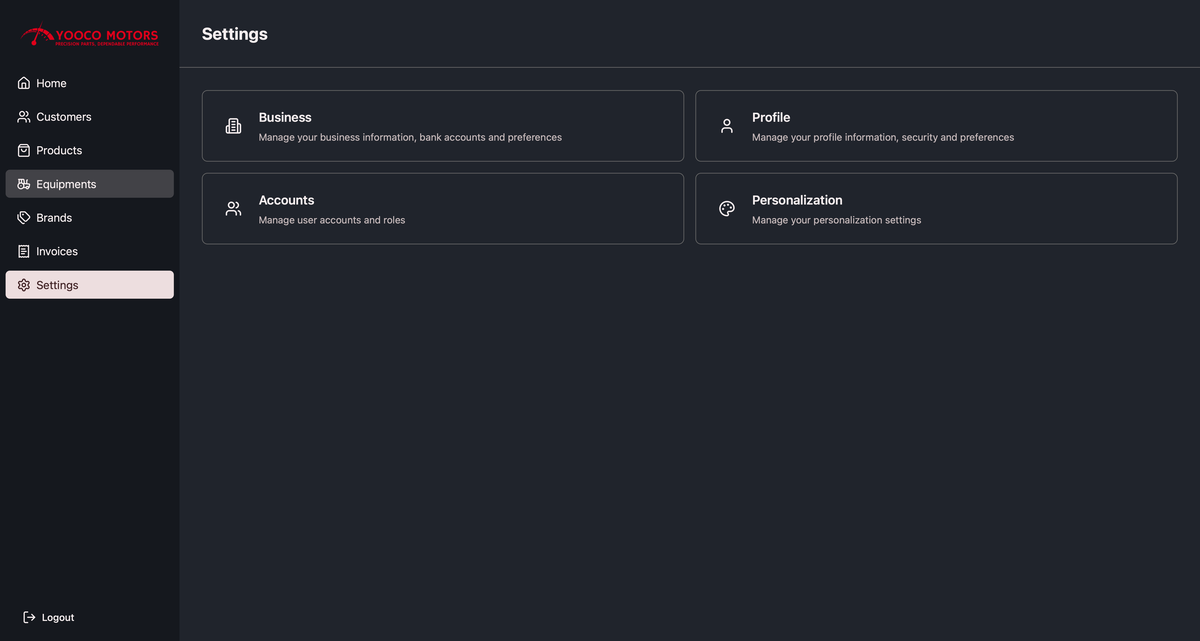Screen dimensions: 1200x641
Task: Click the Settings gear icon in the sidebar
Action: click(24, 285)
